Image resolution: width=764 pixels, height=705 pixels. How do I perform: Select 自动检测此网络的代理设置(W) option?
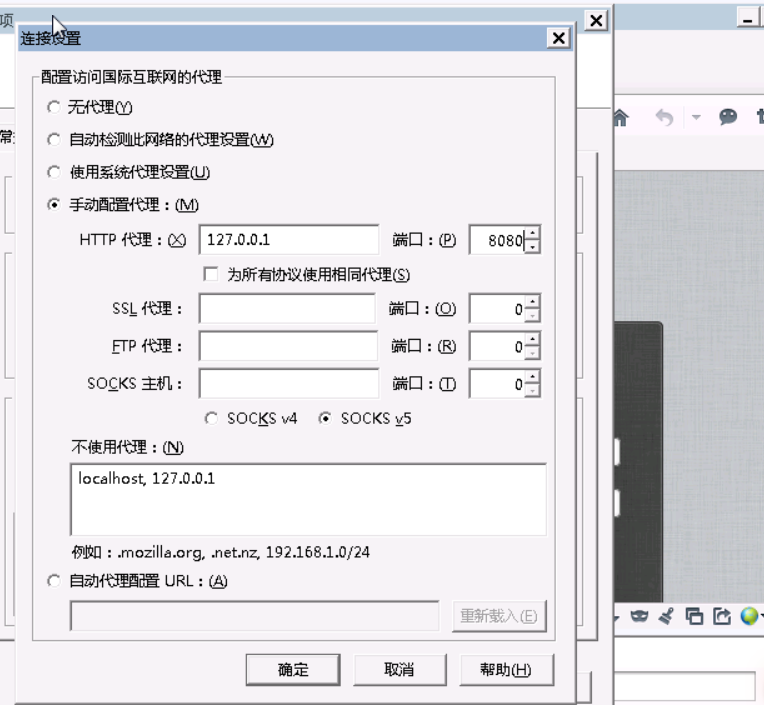point(54,140)
